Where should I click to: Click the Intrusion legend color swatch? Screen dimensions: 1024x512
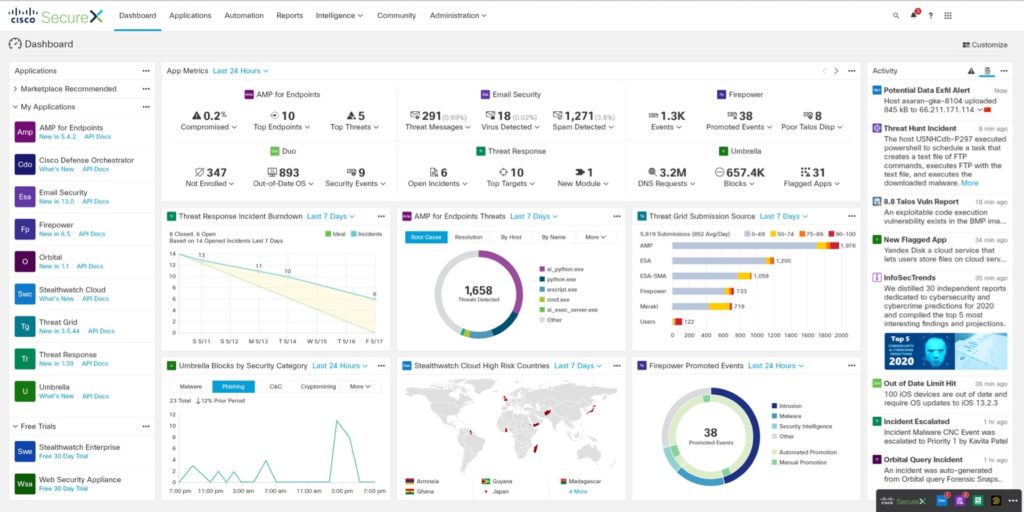click(772, 406)
